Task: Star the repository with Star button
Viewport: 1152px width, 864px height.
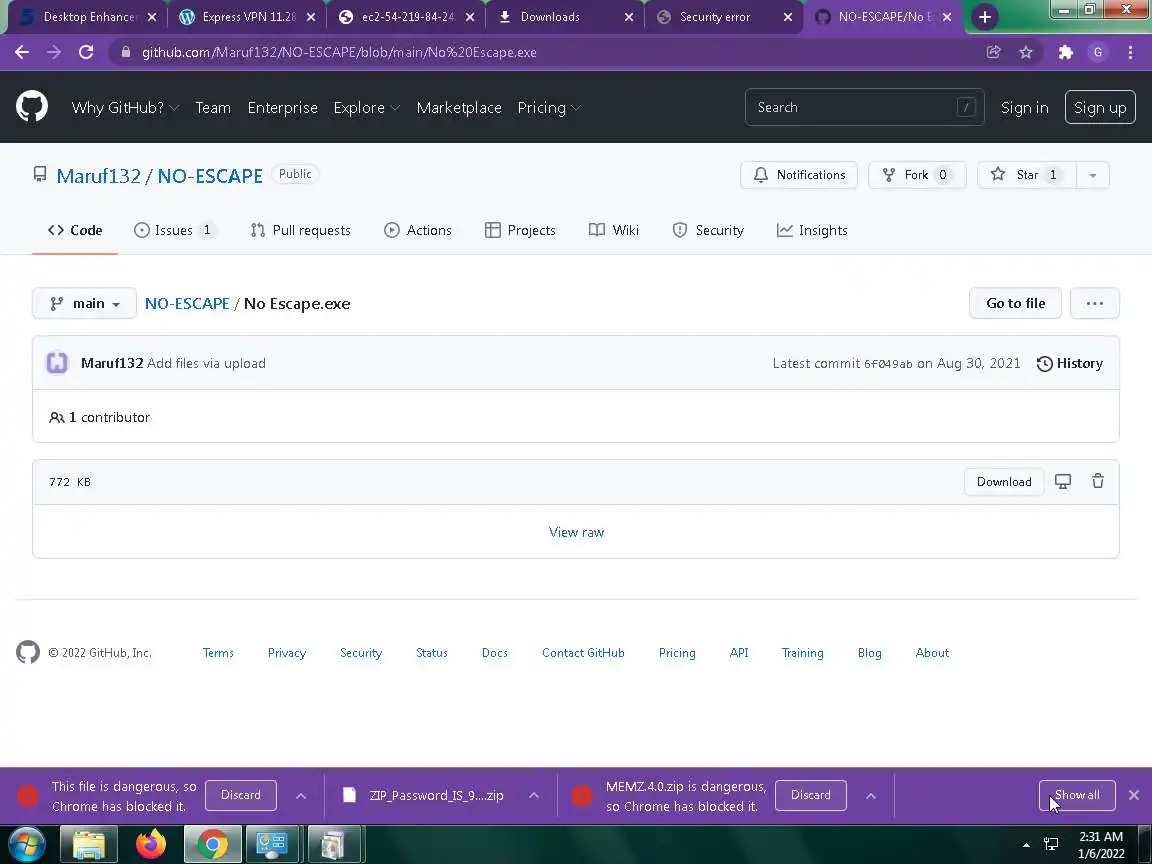Action: coord(1027,175)
